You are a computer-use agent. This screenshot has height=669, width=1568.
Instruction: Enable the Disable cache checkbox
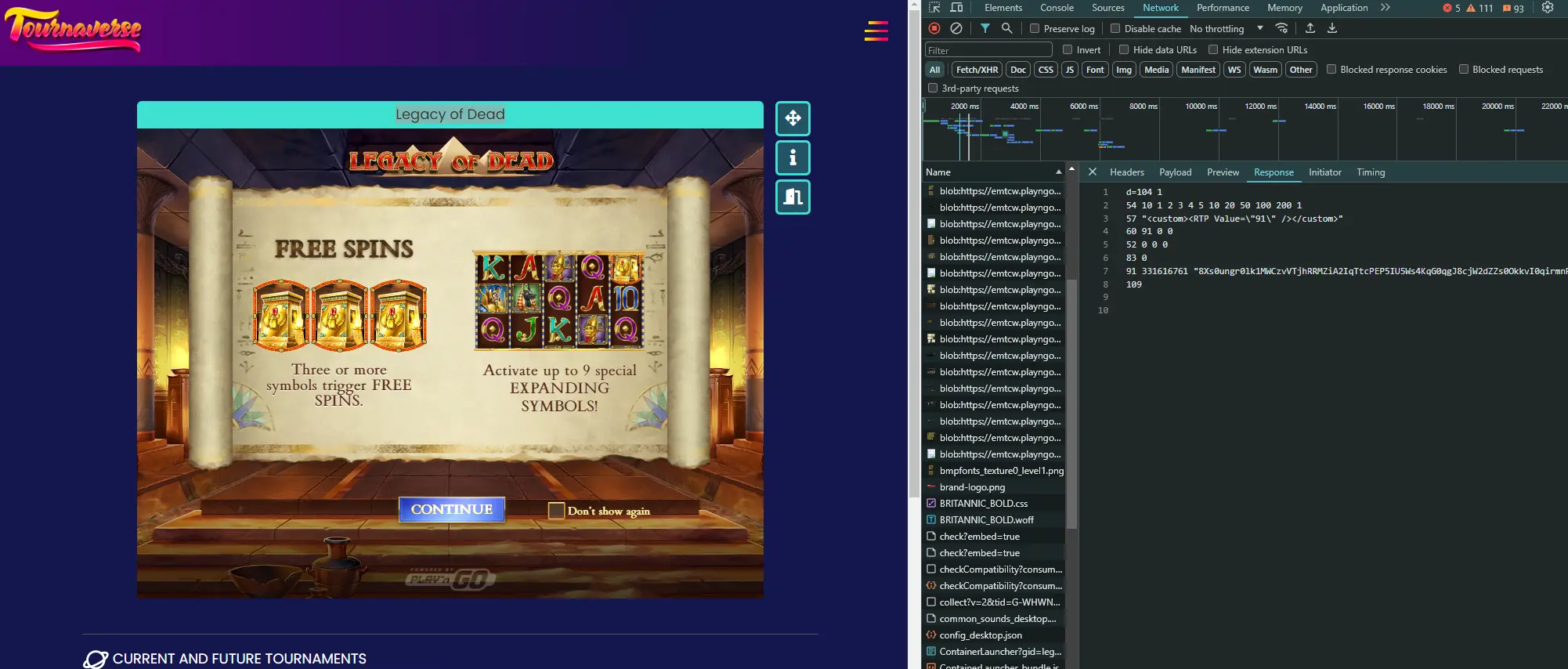[1115, 28]
